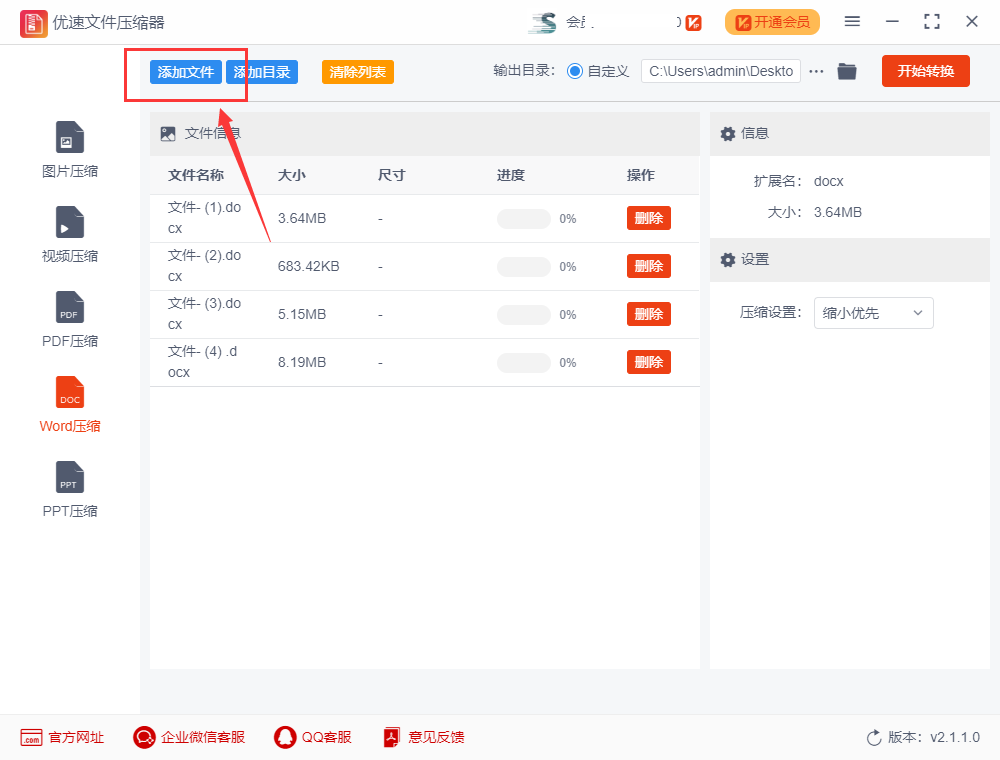The image size is (1000, 760).
Task: Click the version text v2.1.1.0
Action: tap(955, 738)
